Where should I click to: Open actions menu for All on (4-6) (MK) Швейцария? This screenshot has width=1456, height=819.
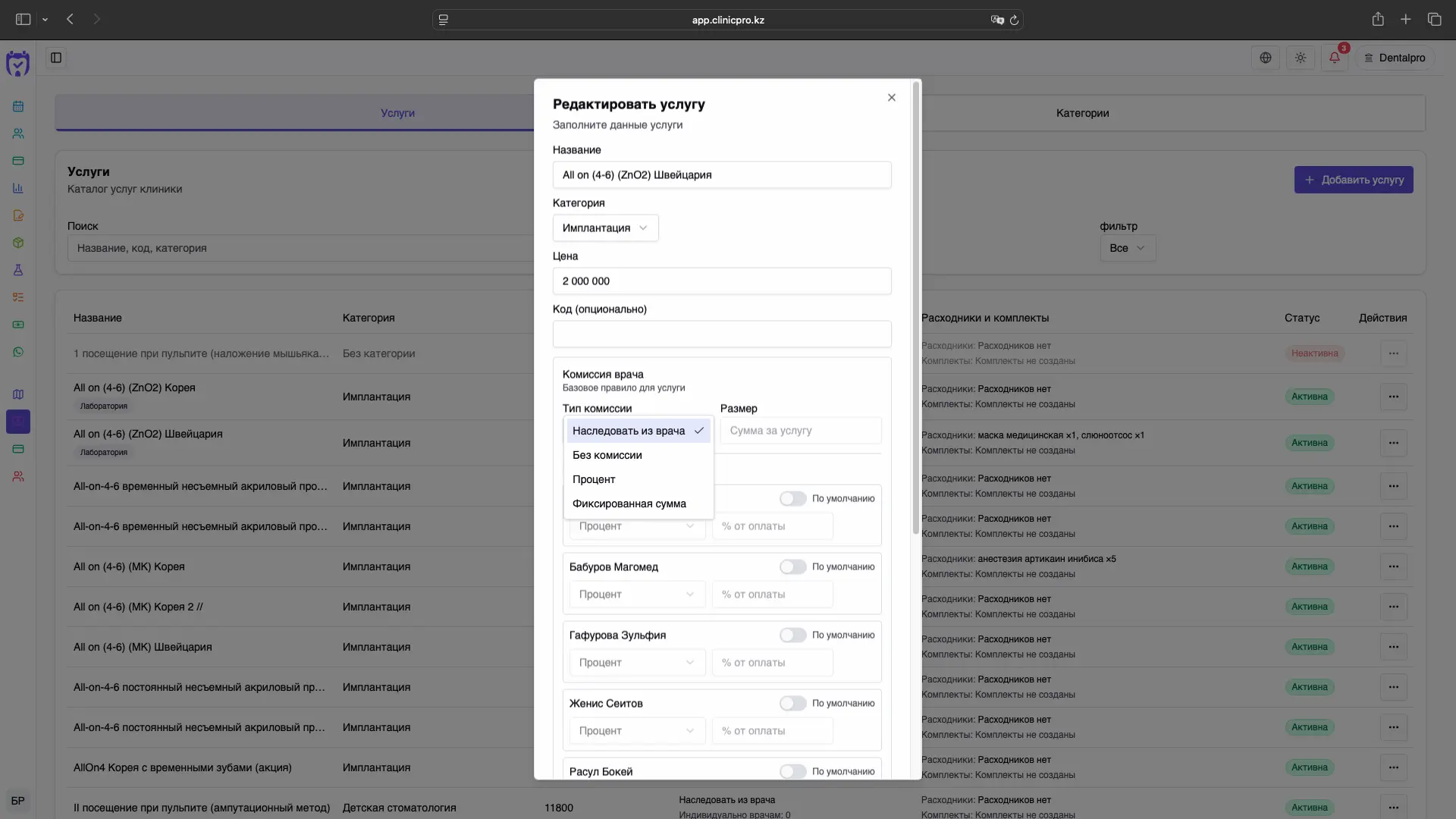coord(1394,647)
